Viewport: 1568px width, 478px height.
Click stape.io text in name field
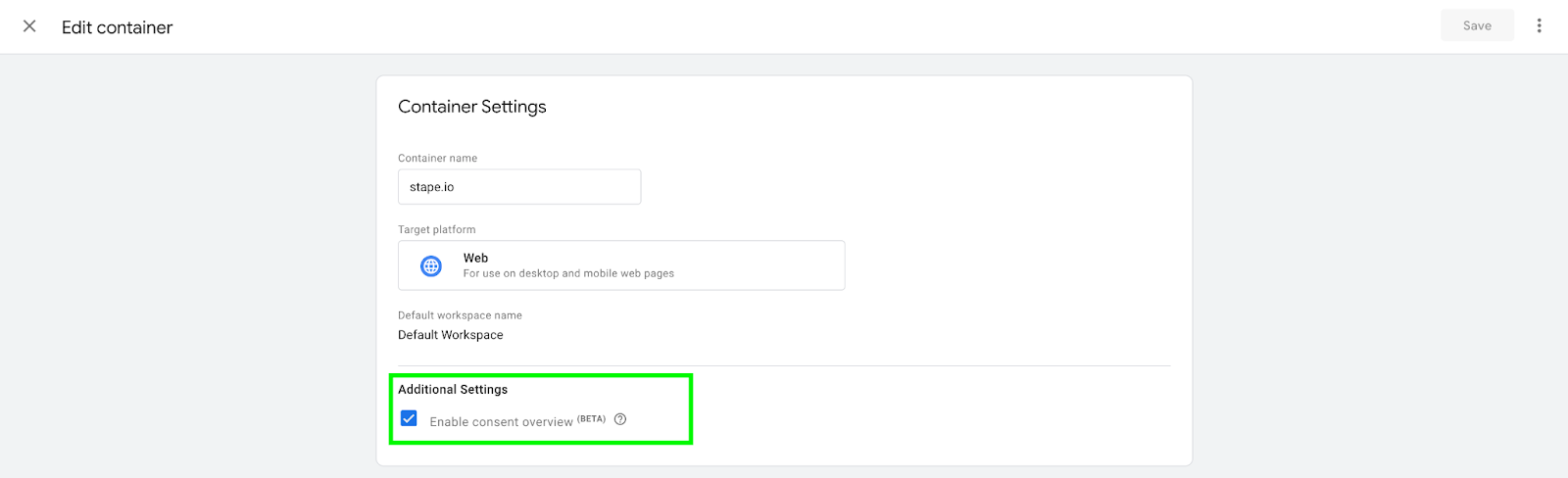click(432, 187)
